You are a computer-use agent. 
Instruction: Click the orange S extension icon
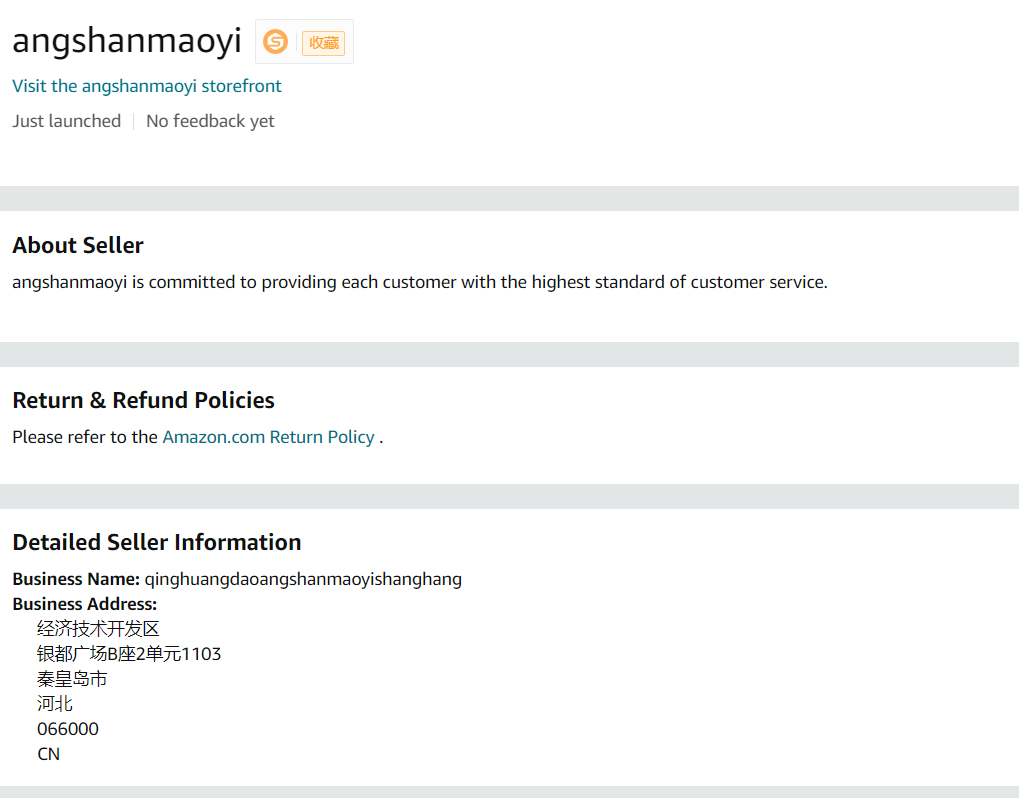[275, 42]
